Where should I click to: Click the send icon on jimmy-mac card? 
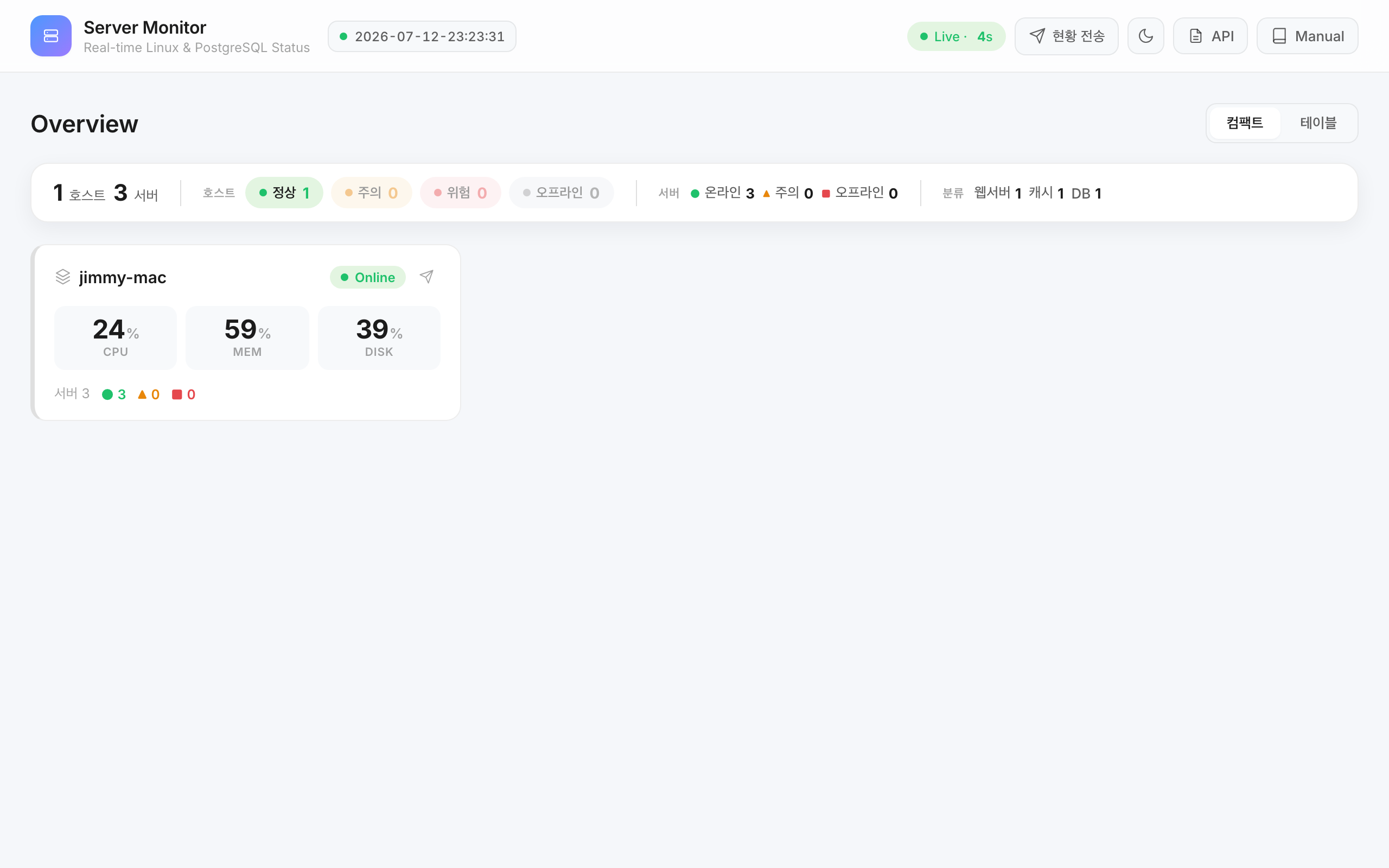click(426, 277)
